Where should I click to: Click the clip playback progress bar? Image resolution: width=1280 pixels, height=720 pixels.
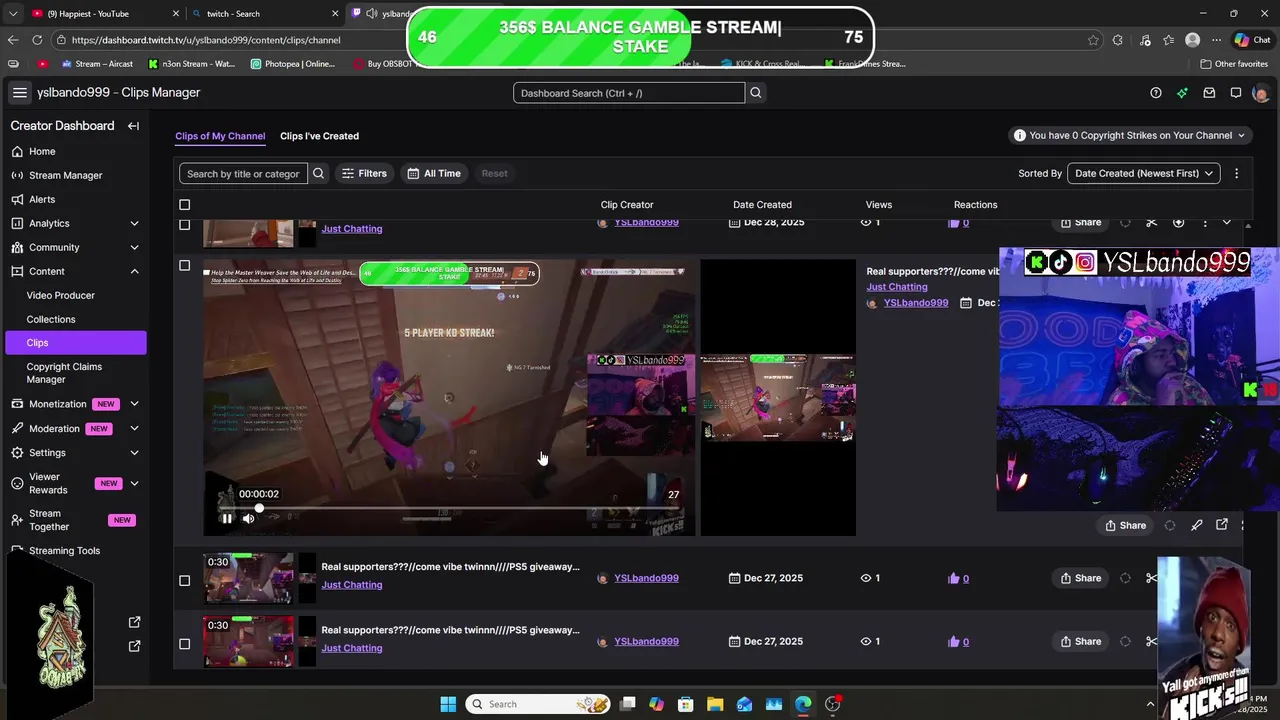point(449,508)
